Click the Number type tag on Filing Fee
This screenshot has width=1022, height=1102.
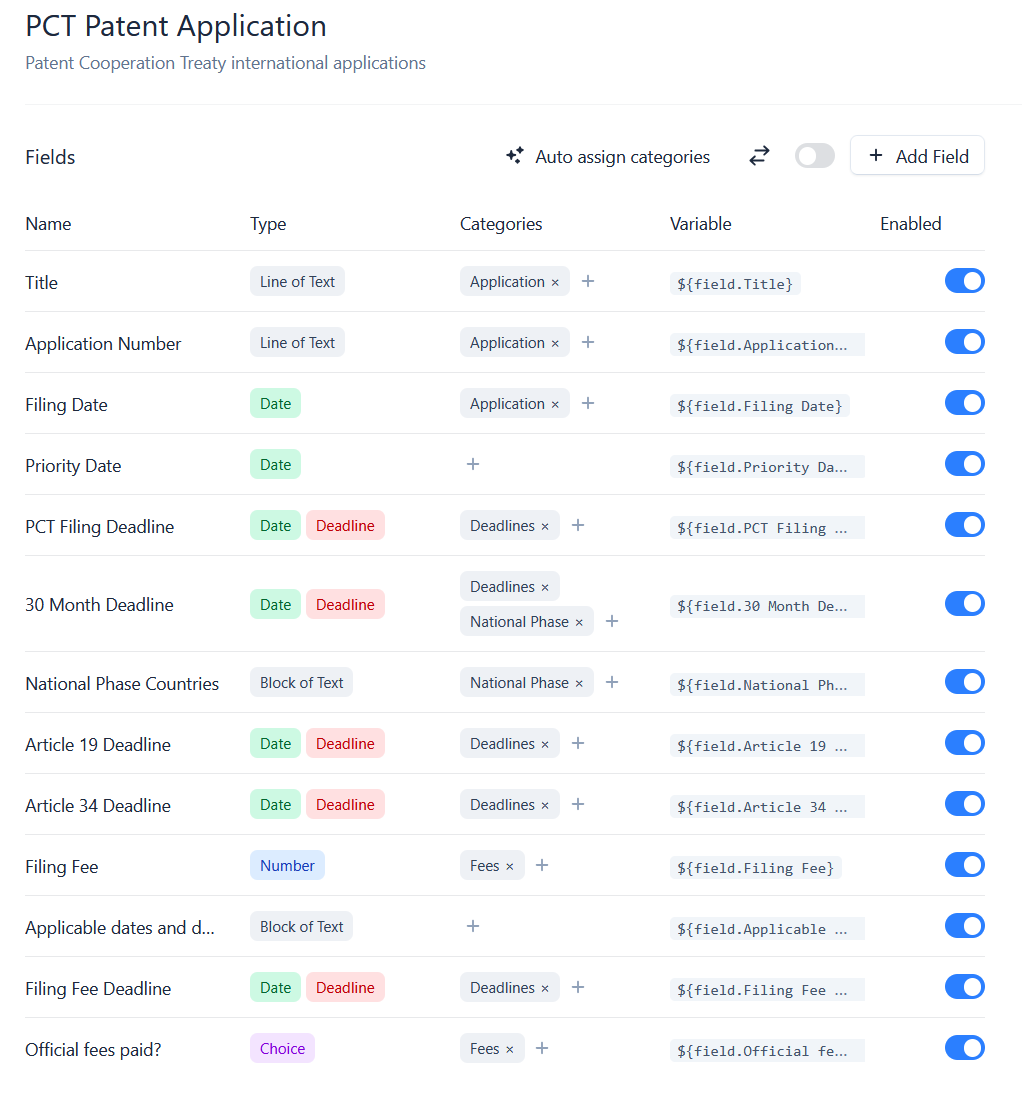tap(287, 866)
